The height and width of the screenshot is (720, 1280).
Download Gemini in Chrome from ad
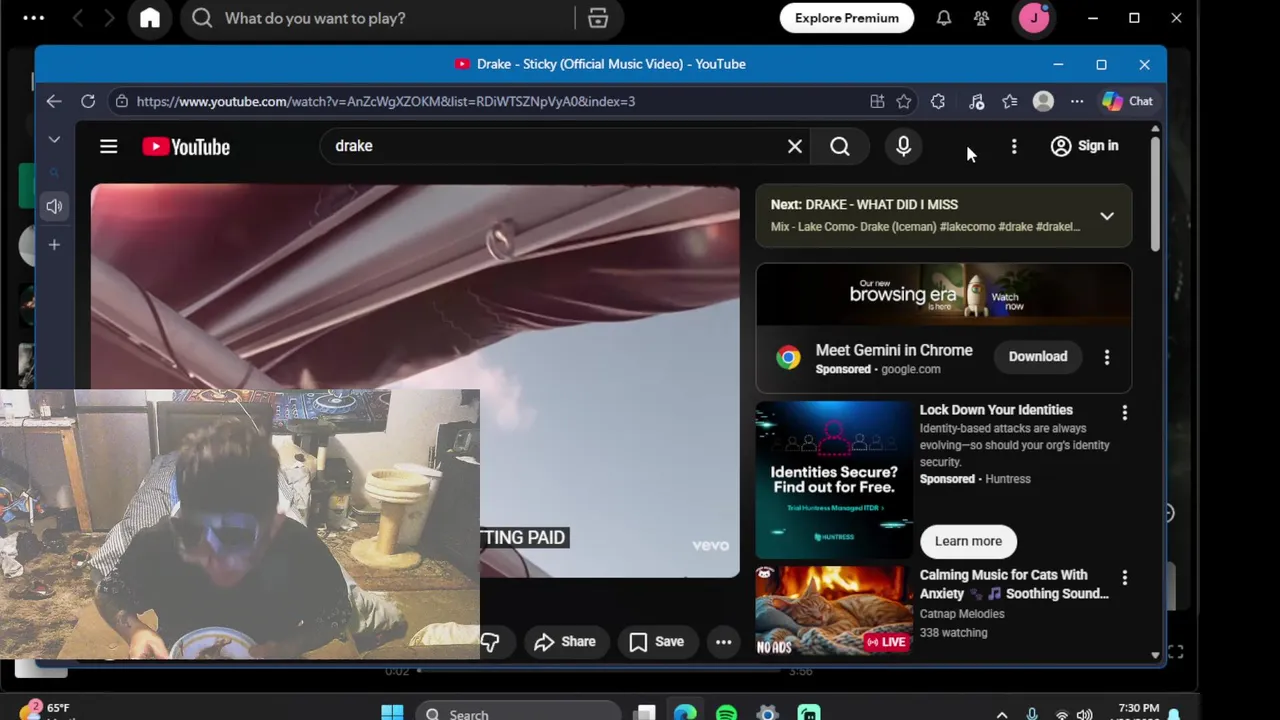1038,357
